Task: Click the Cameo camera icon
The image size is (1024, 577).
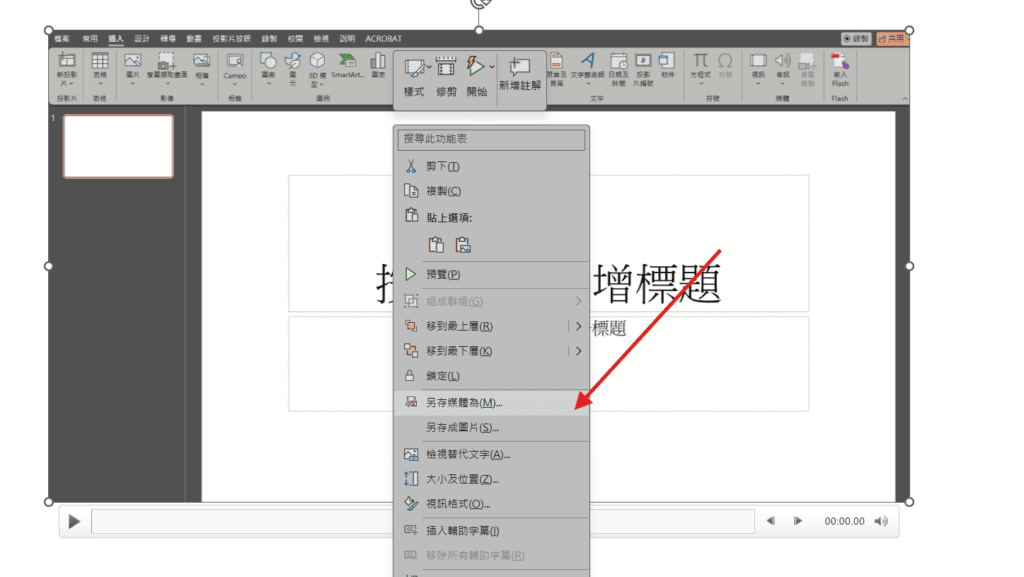Action: coord(235,63)
